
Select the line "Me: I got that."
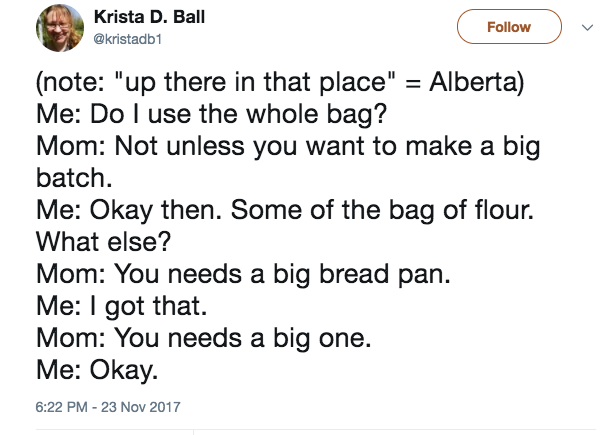pos(121,306)
